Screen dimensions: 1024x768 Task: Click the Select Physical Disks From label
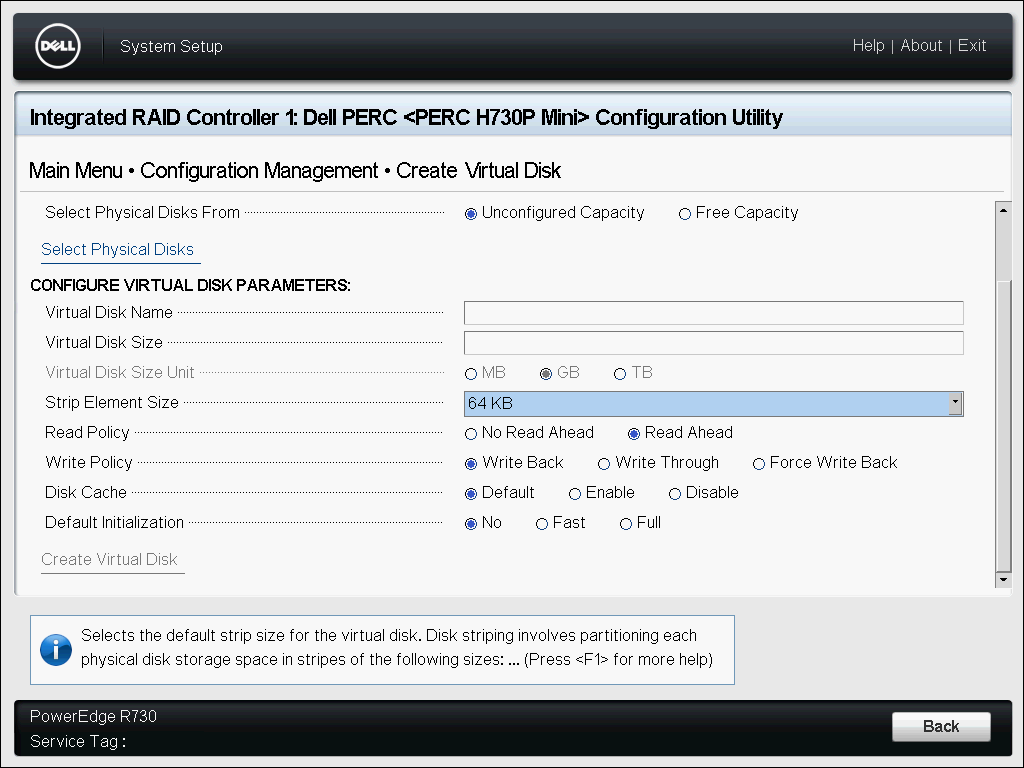coord(142,212)
